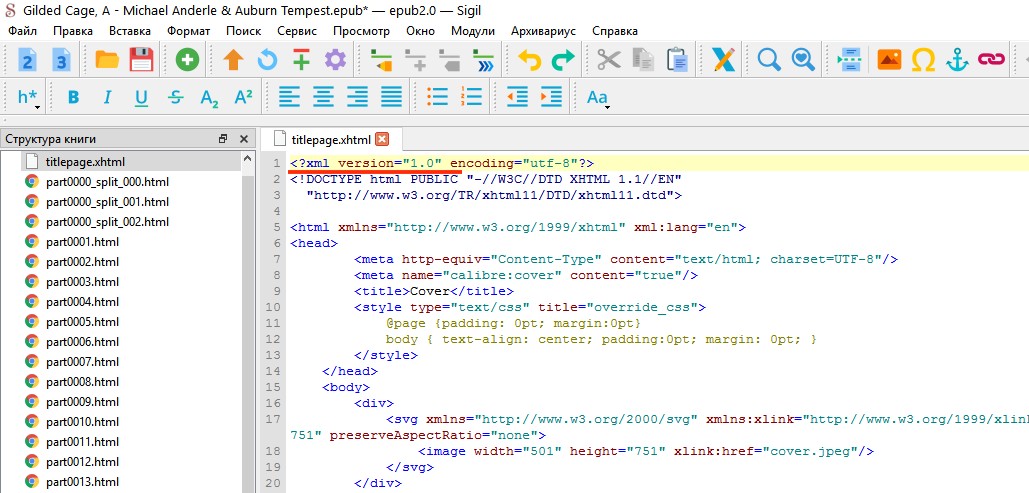This screenshot has height=493, width=1029.
Task: Toggle Bold formatting
Action: pos(73,98)
